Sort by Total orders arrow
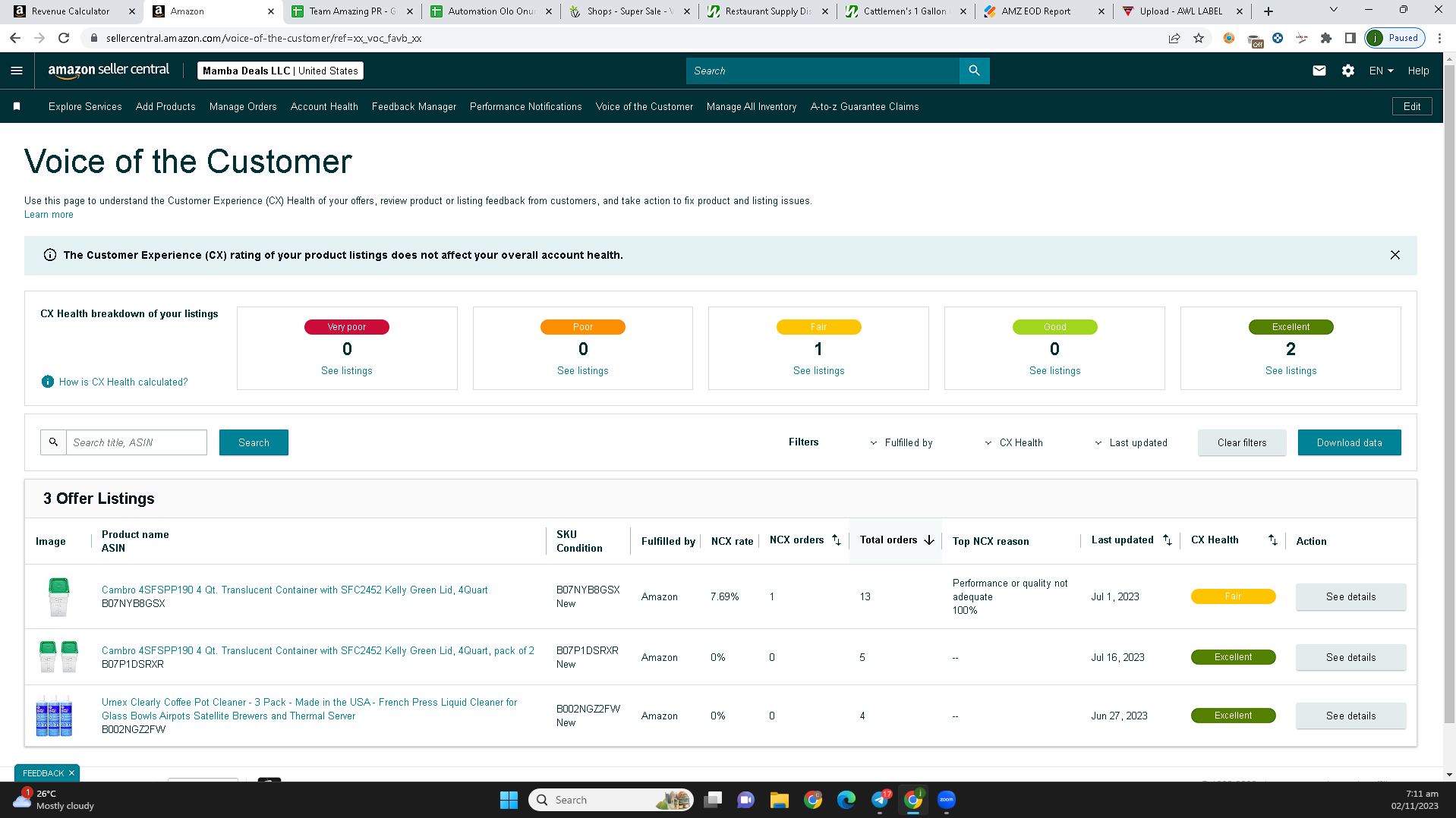This screenshot has height=818, width=1456. point(929,540)
